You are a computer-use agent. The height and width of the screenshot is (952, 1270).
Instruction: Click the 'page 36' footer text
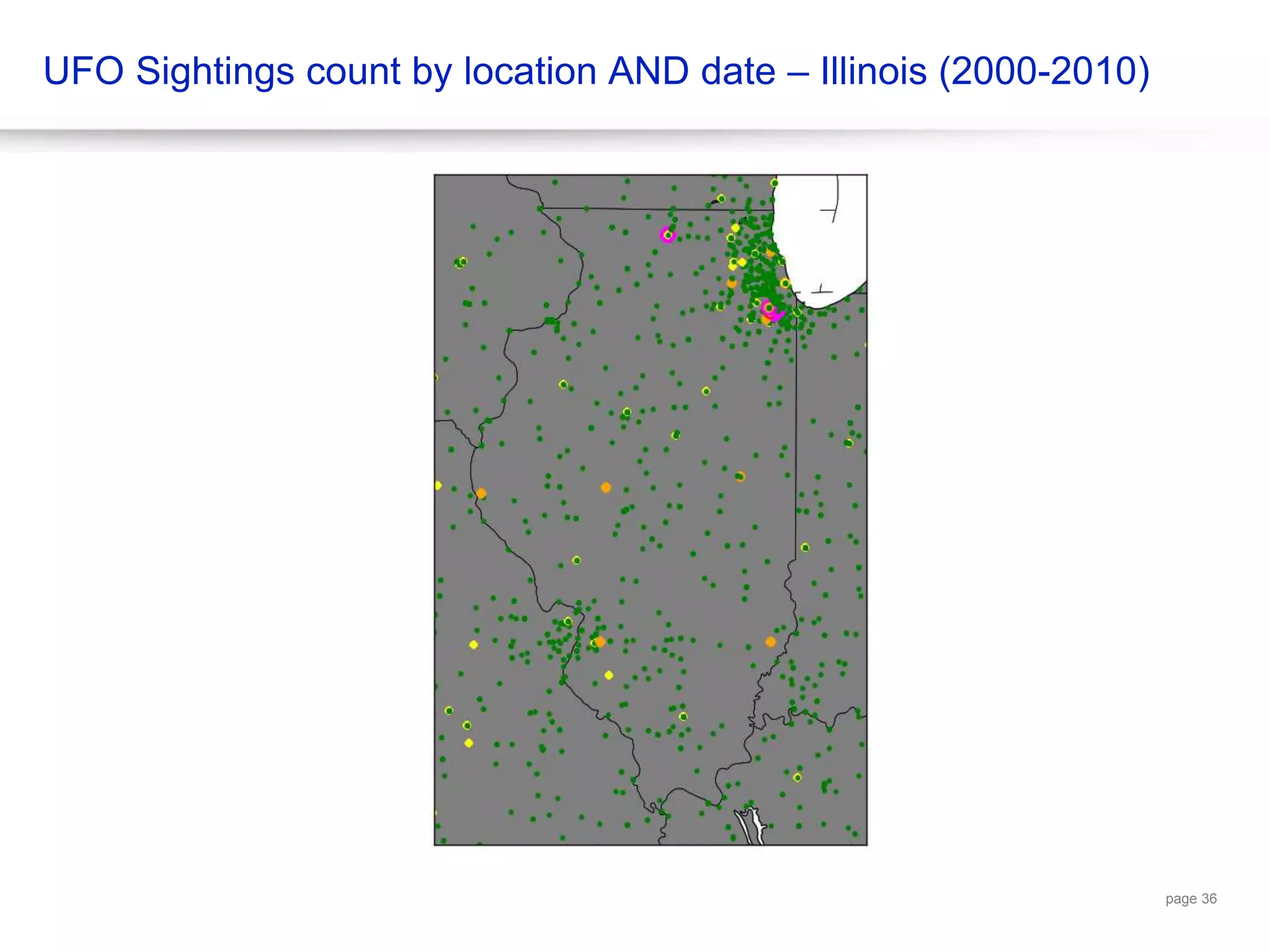1191,899
